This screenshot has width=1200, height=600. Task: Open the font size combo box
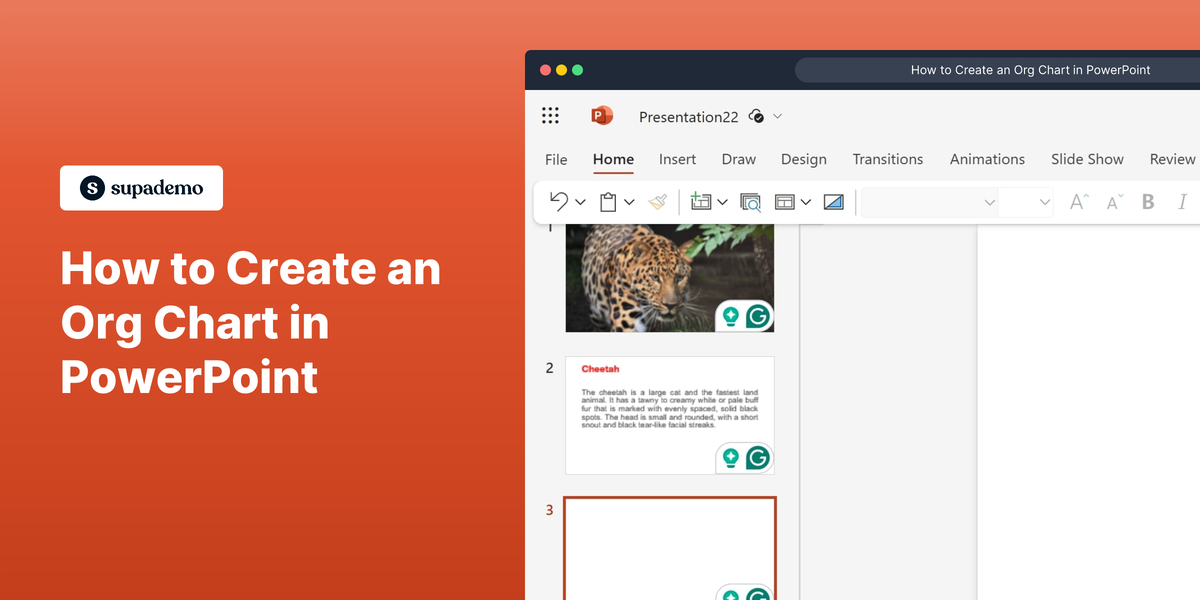[1026, 202]
